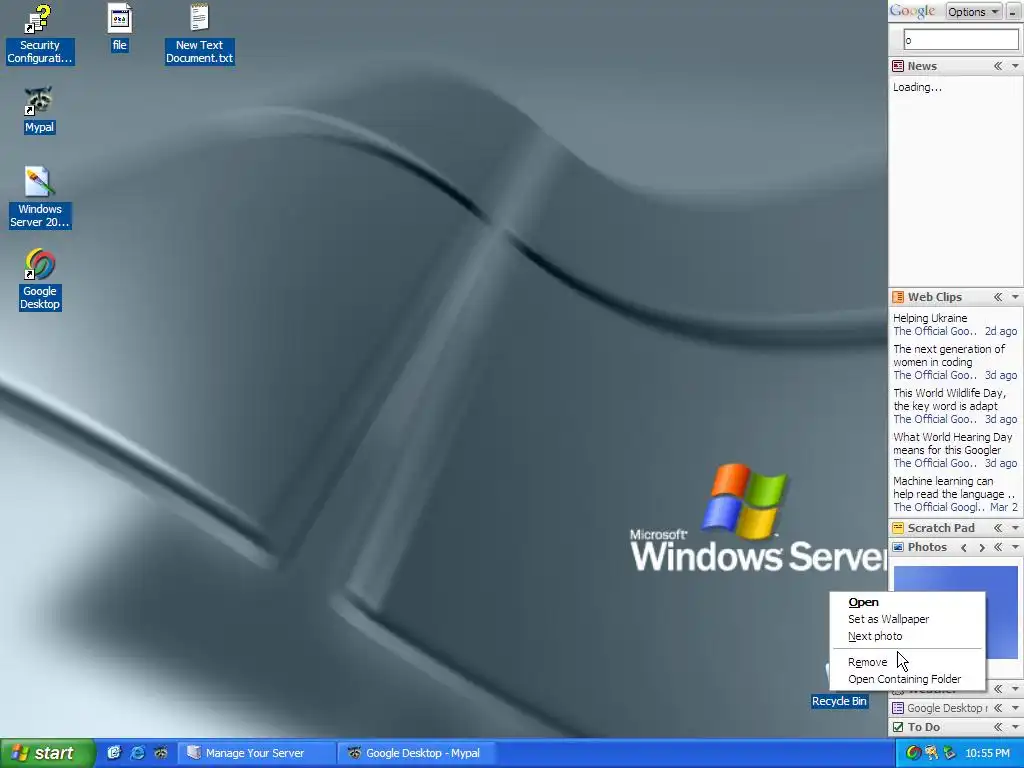Screen dimensions: 1024x768
Task: Expand the News panel with double chevron
Action: 998,66
